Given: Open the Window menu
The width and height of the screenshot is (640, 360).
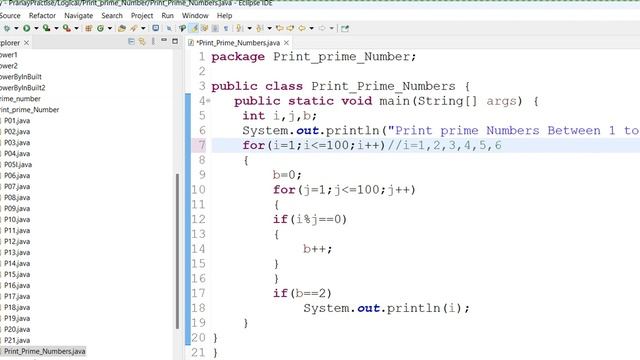Looking at the screenshot, I should (195, 16).
